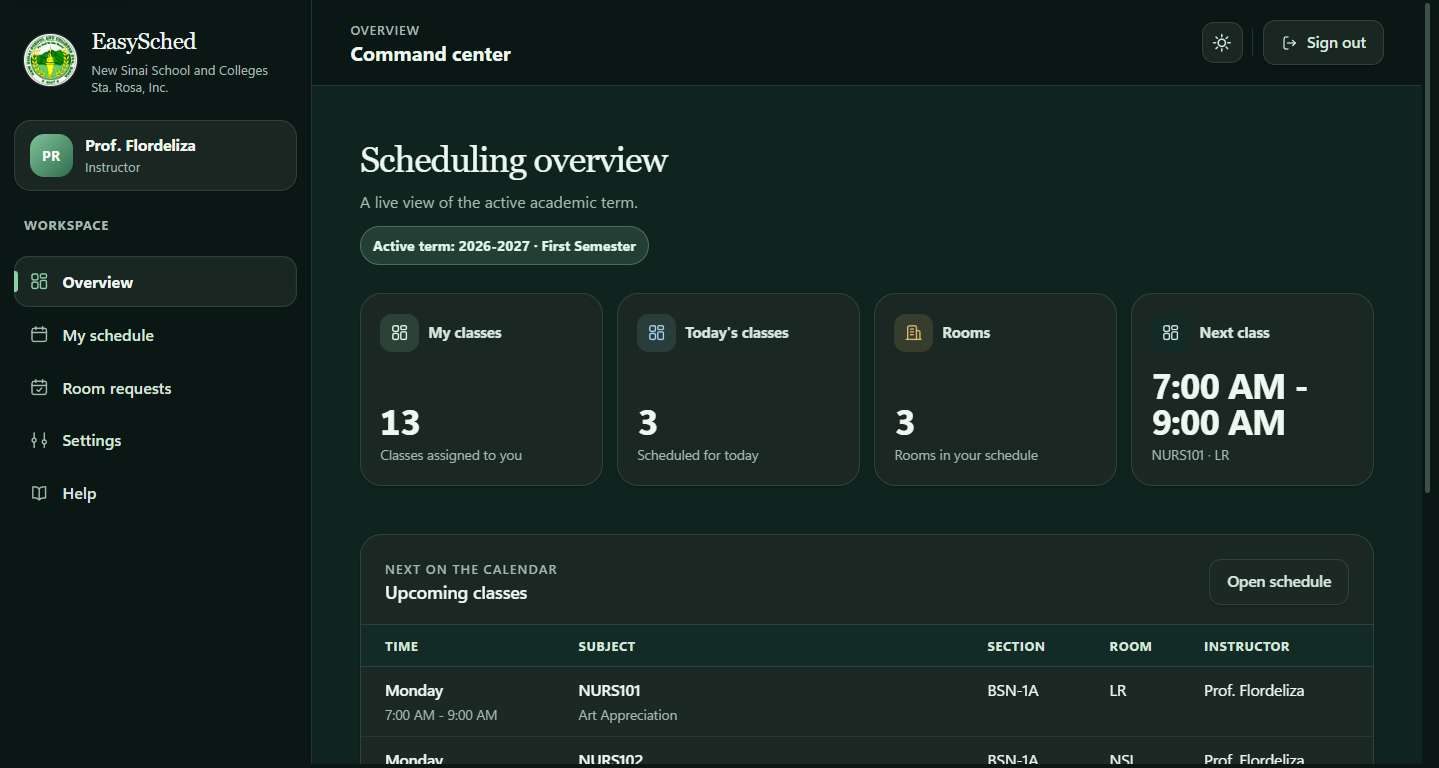1439x768 pixels.
Task: Click the 7:00 AM - 9:00 AM next class time
Action: pyautogui.click(x=1230, y=405)
